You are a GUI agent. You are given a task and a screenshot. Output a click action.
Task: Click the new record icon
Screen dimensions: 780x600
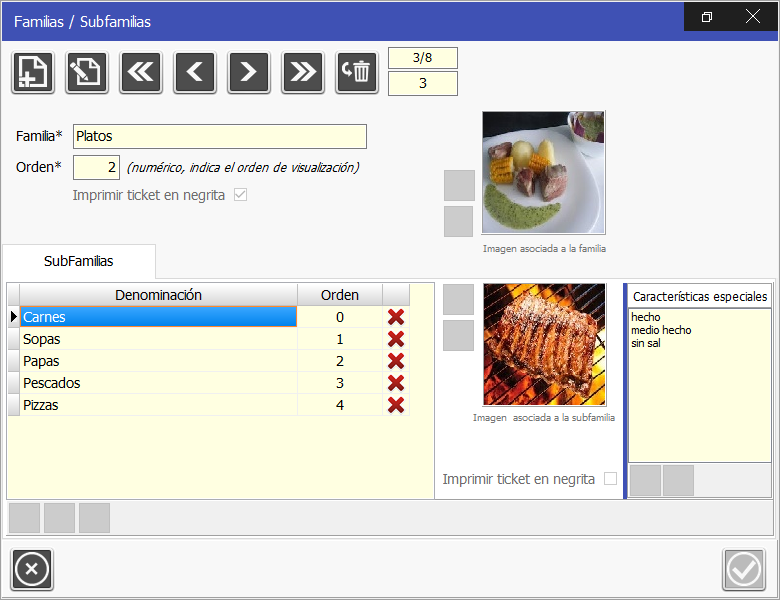pos(33,73)
